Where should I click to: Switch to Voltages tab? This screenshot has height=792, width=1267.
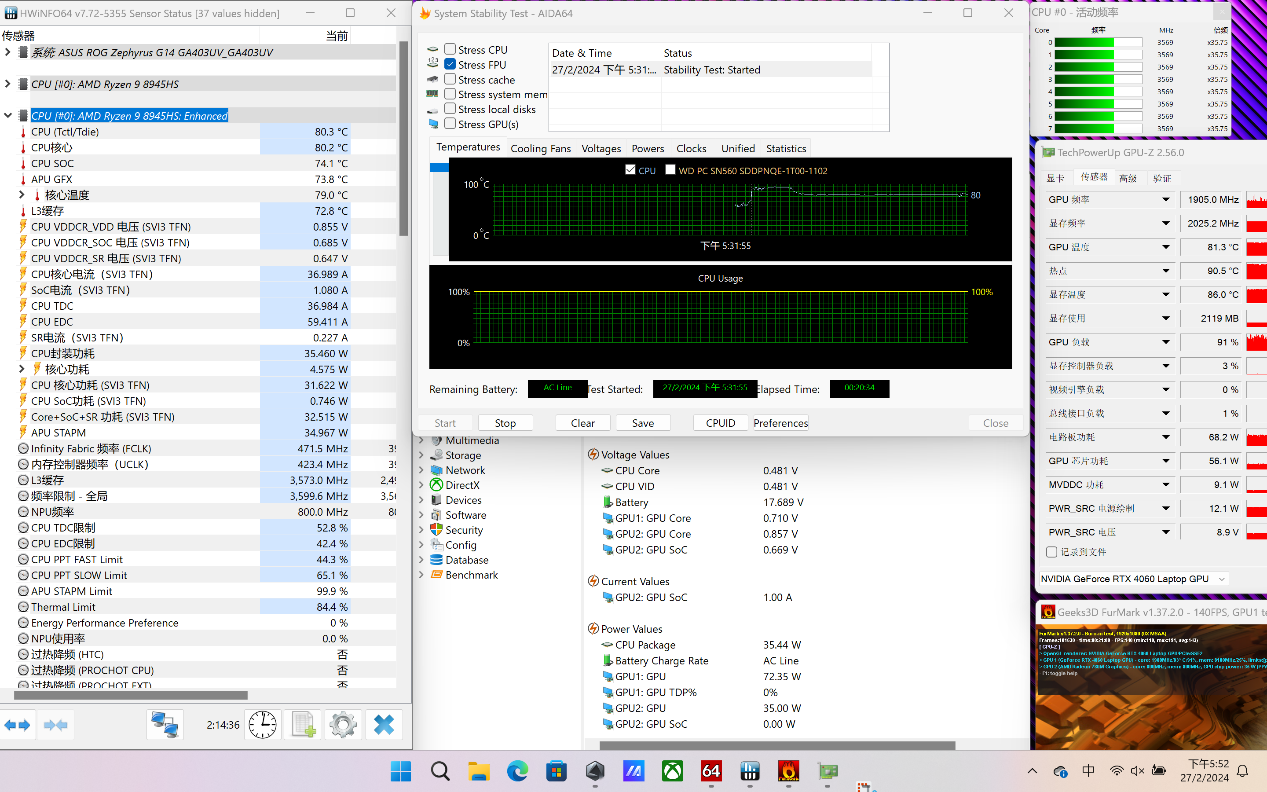(601, 148)
